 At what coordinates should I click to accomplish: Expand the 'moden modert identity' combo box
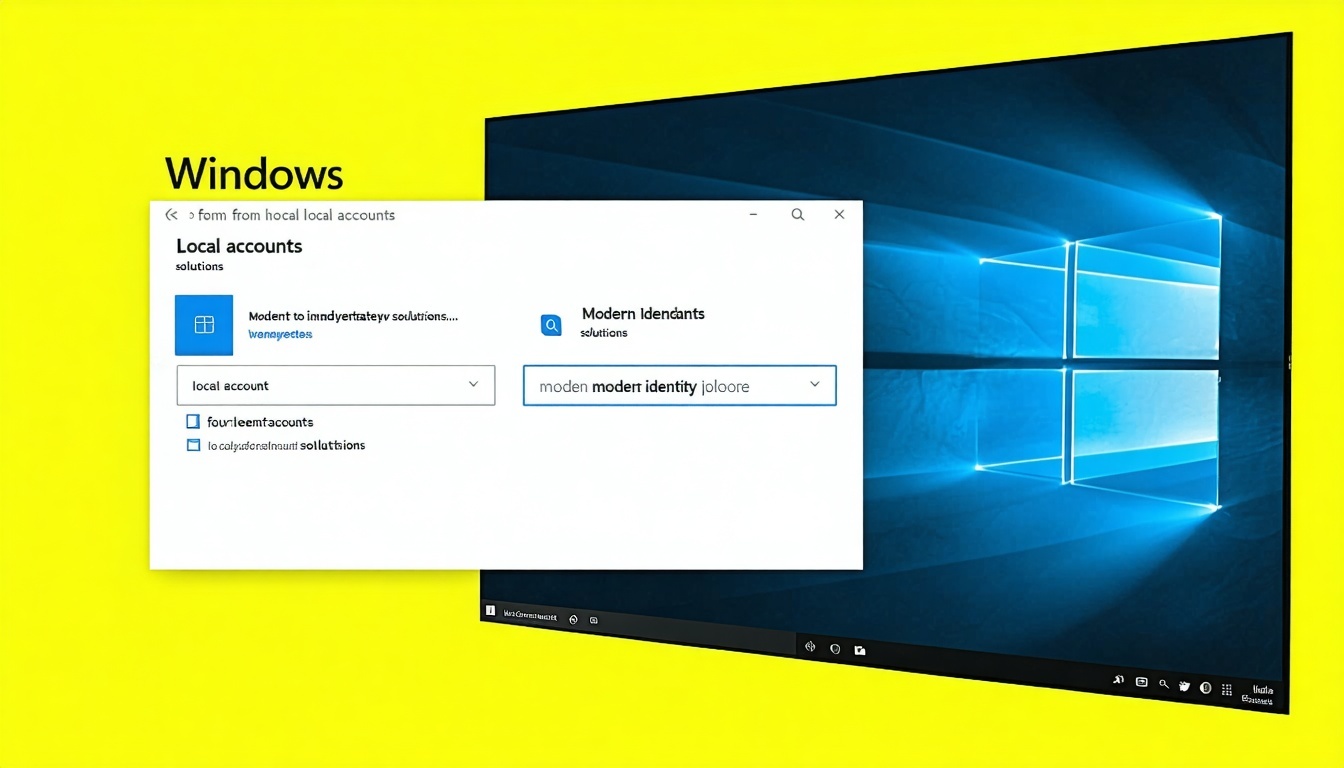pyautogui.click(x=680, y=385)
